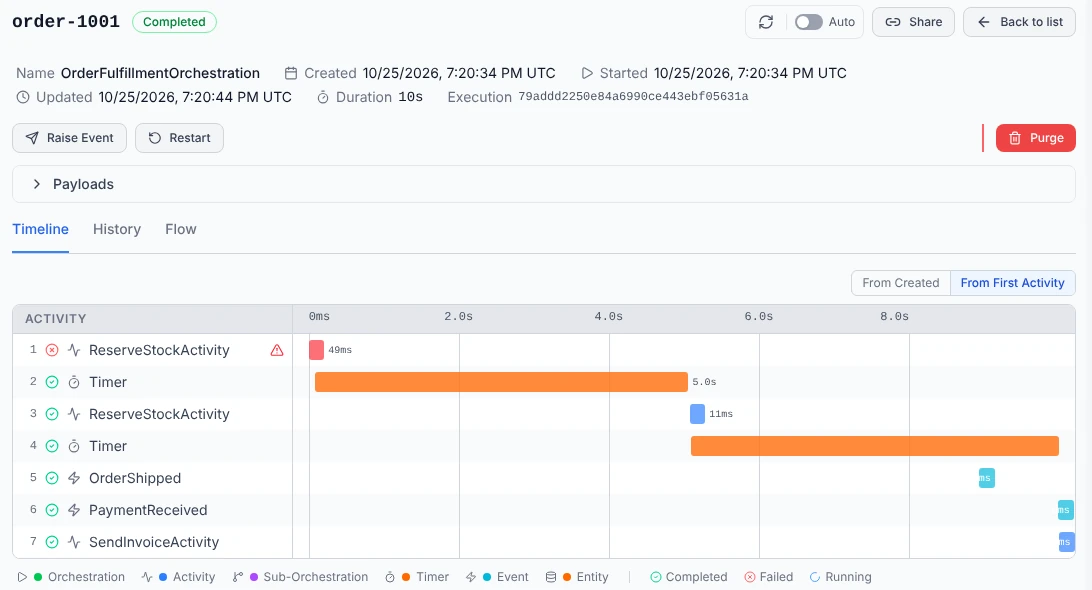Click the orange Entity legend dot
This screenshot has width=1092, height=590.
click(x=567, y=577)
